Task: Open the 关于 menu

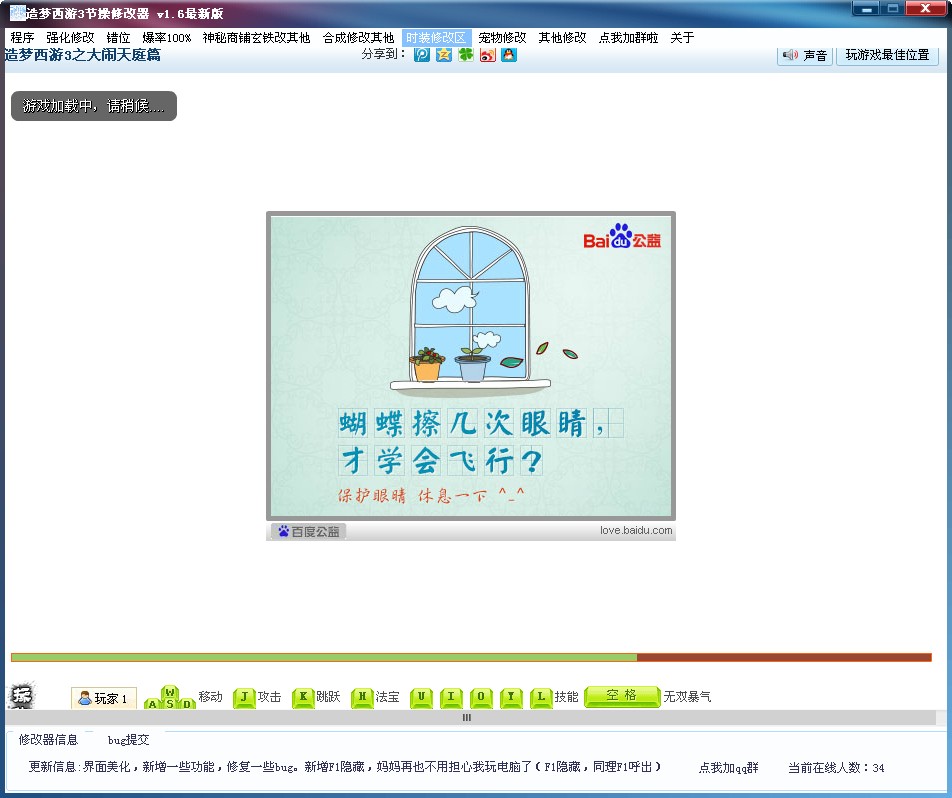Action: coord(682,38)
